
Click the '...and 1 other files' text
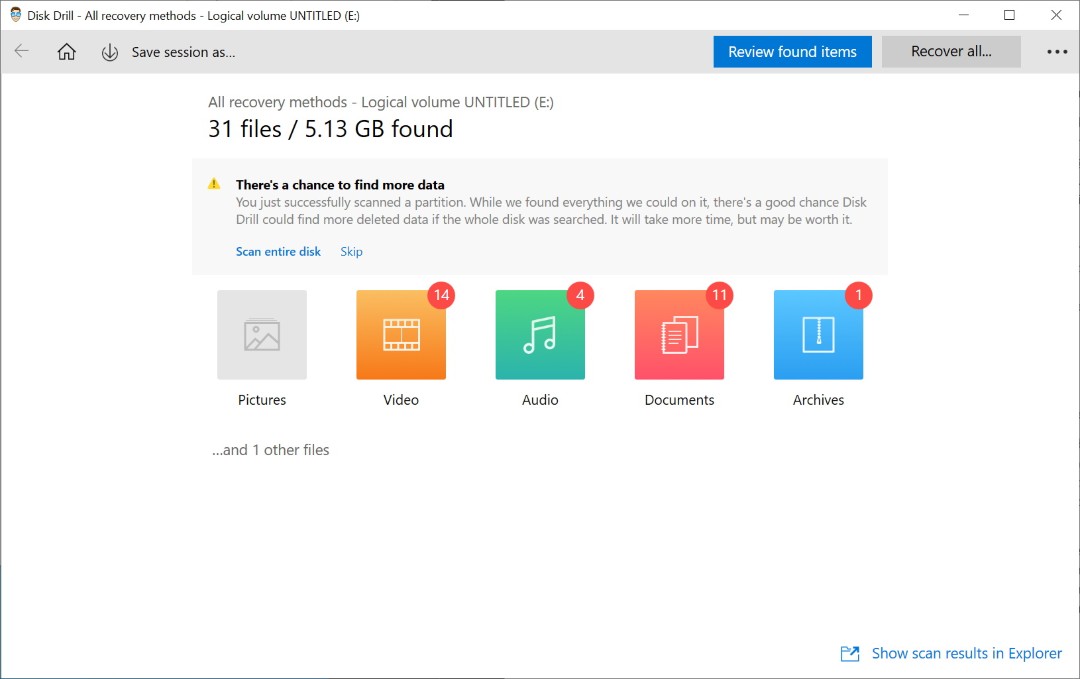271,450
